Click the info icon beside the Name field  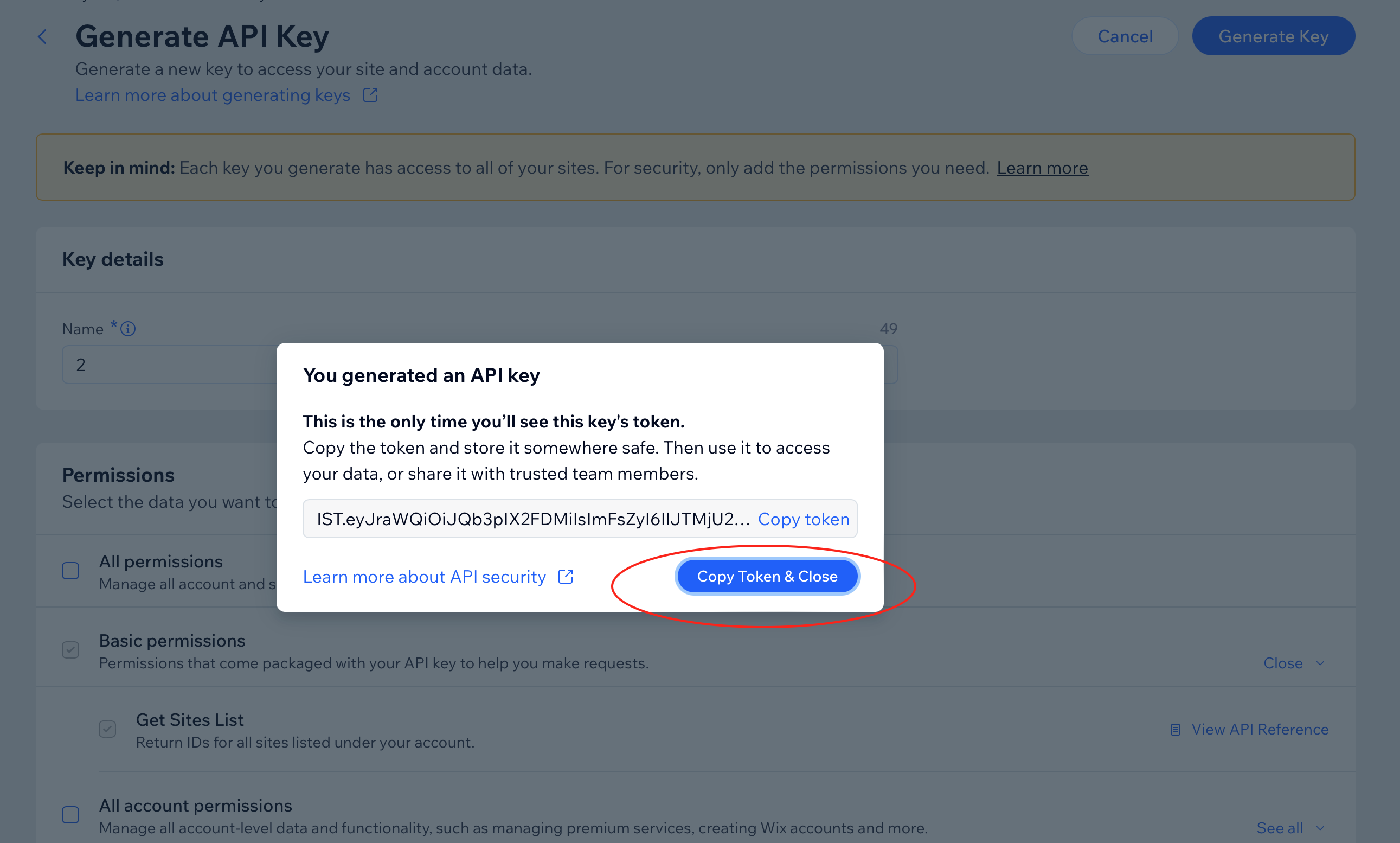click(128, 328)
